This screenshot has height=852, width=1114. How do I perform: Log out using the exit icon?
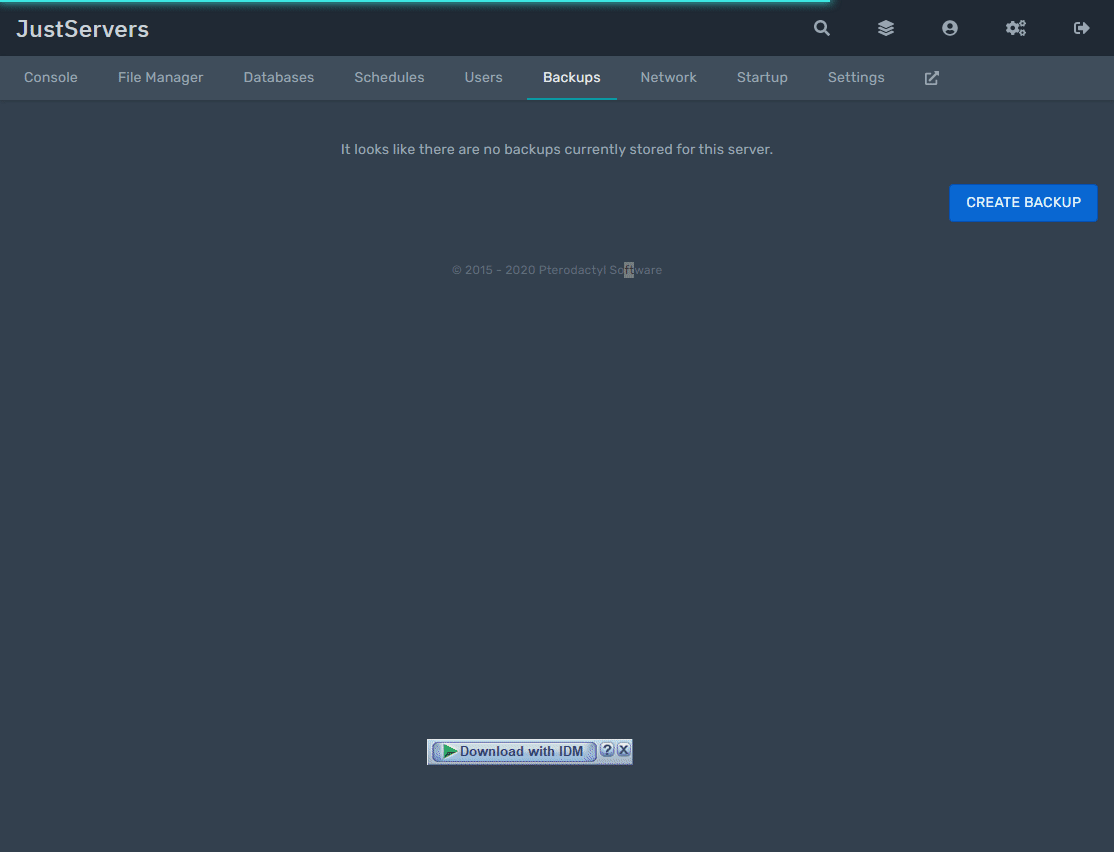[1081, 28]
